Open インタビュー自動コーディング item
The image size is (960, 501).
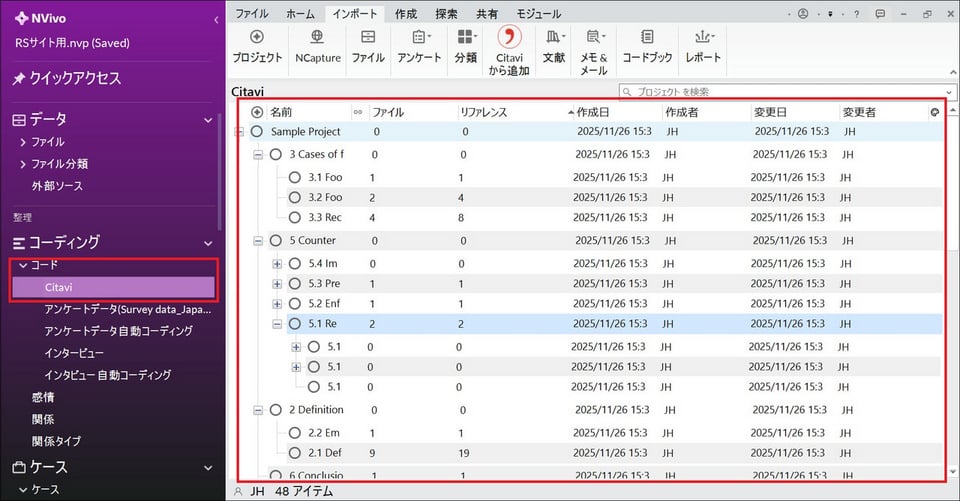tap(107, 375)
